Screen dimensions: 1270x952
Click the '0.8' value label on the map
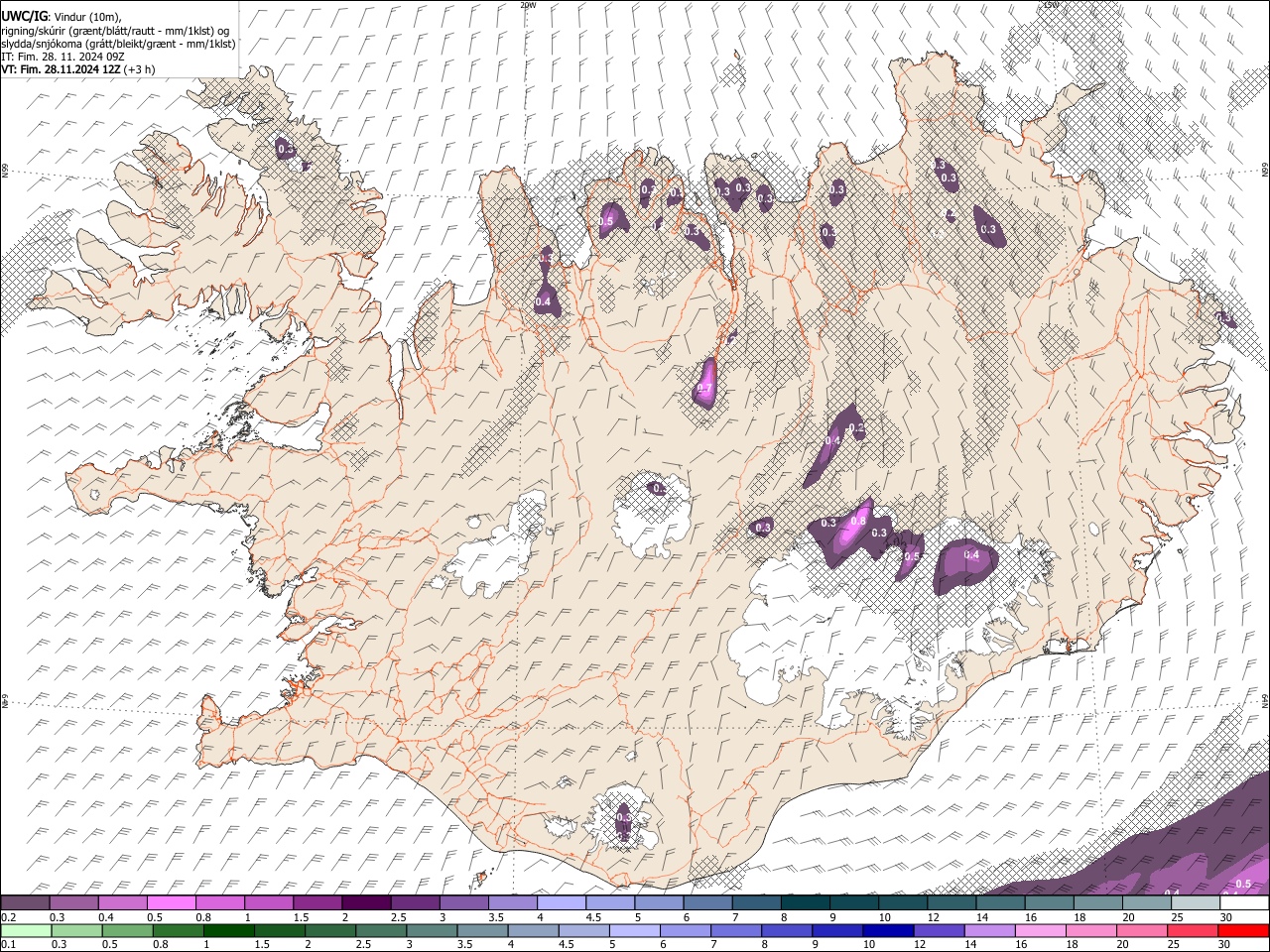[x=859, y=522]
